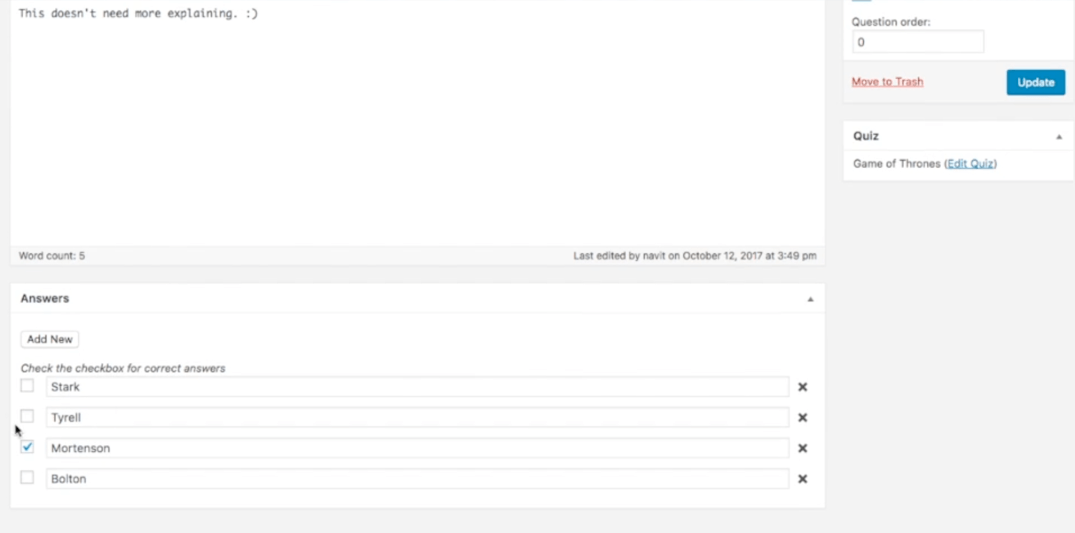Collapse the Quiz panel

click(1058, 137)
